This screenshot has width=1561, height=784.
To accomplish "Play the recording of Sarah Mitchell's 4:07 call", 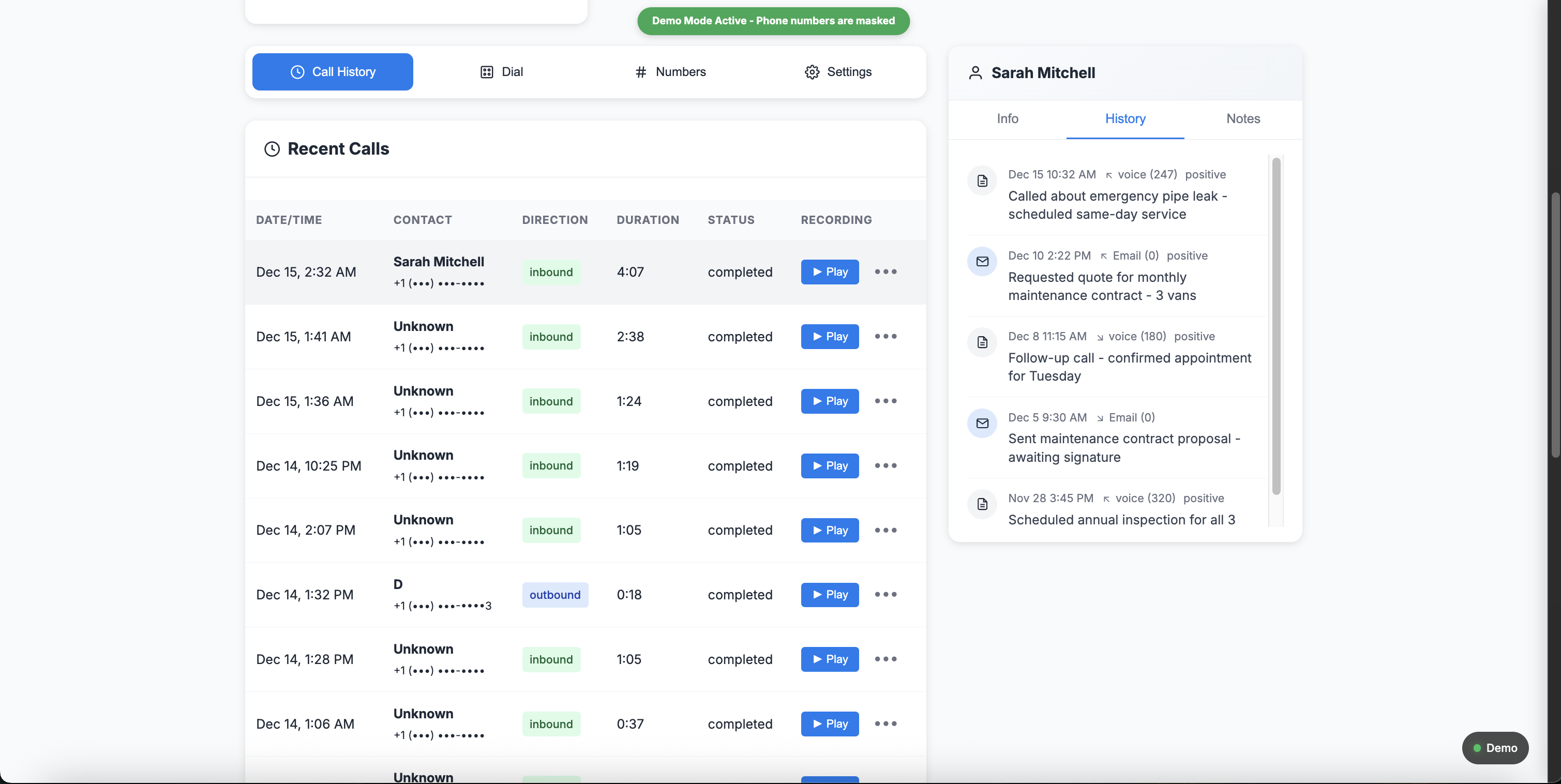I will click(829, 272).
